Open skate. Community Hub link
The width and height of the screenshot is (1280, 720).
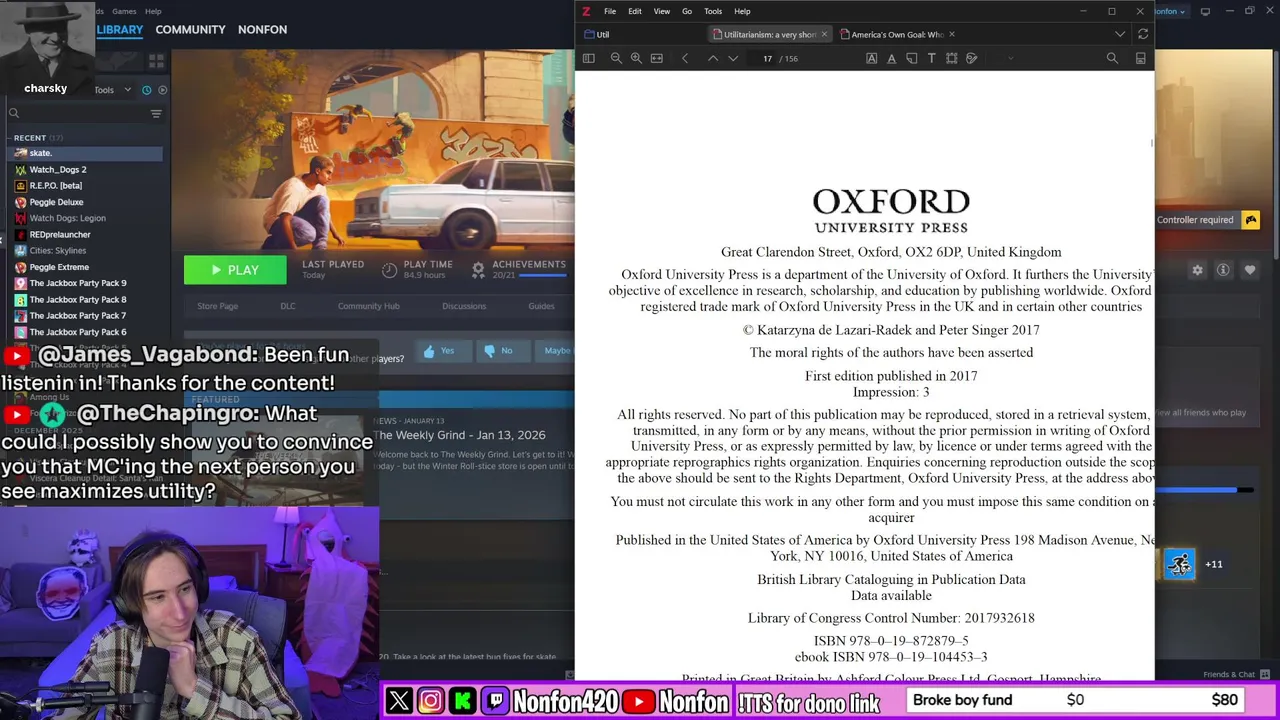(368, 306)
